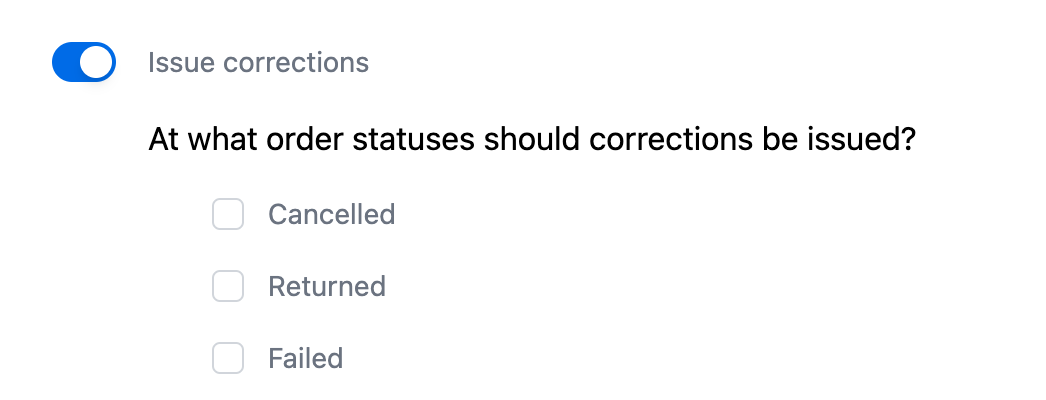Click the word "corrections" in the toggle label
This screenshot has width=1046, height=400.
click(296, 63)
